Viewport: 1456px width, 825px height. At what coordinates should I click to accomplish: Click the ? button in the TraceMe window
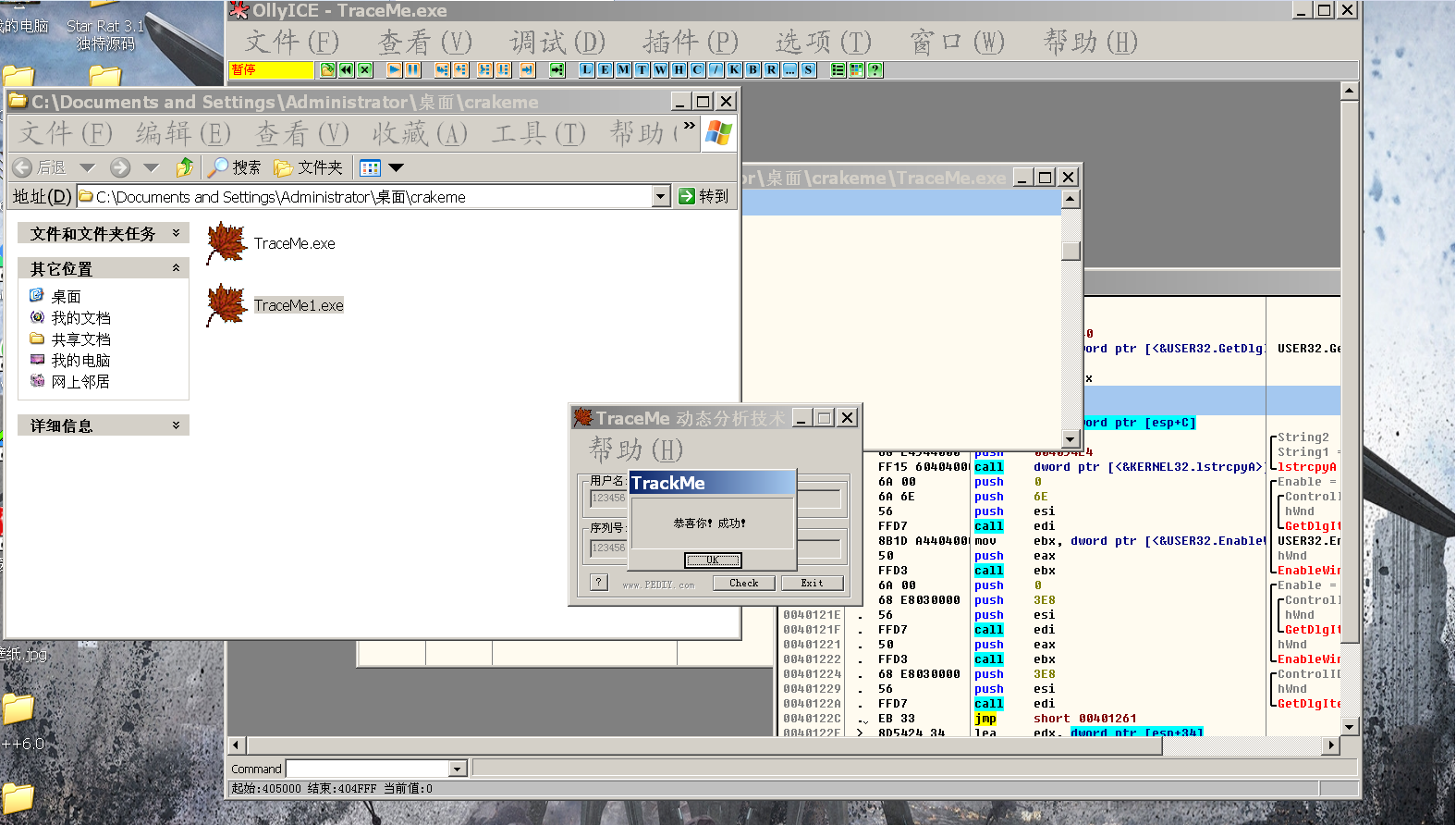tap(599, 583)
